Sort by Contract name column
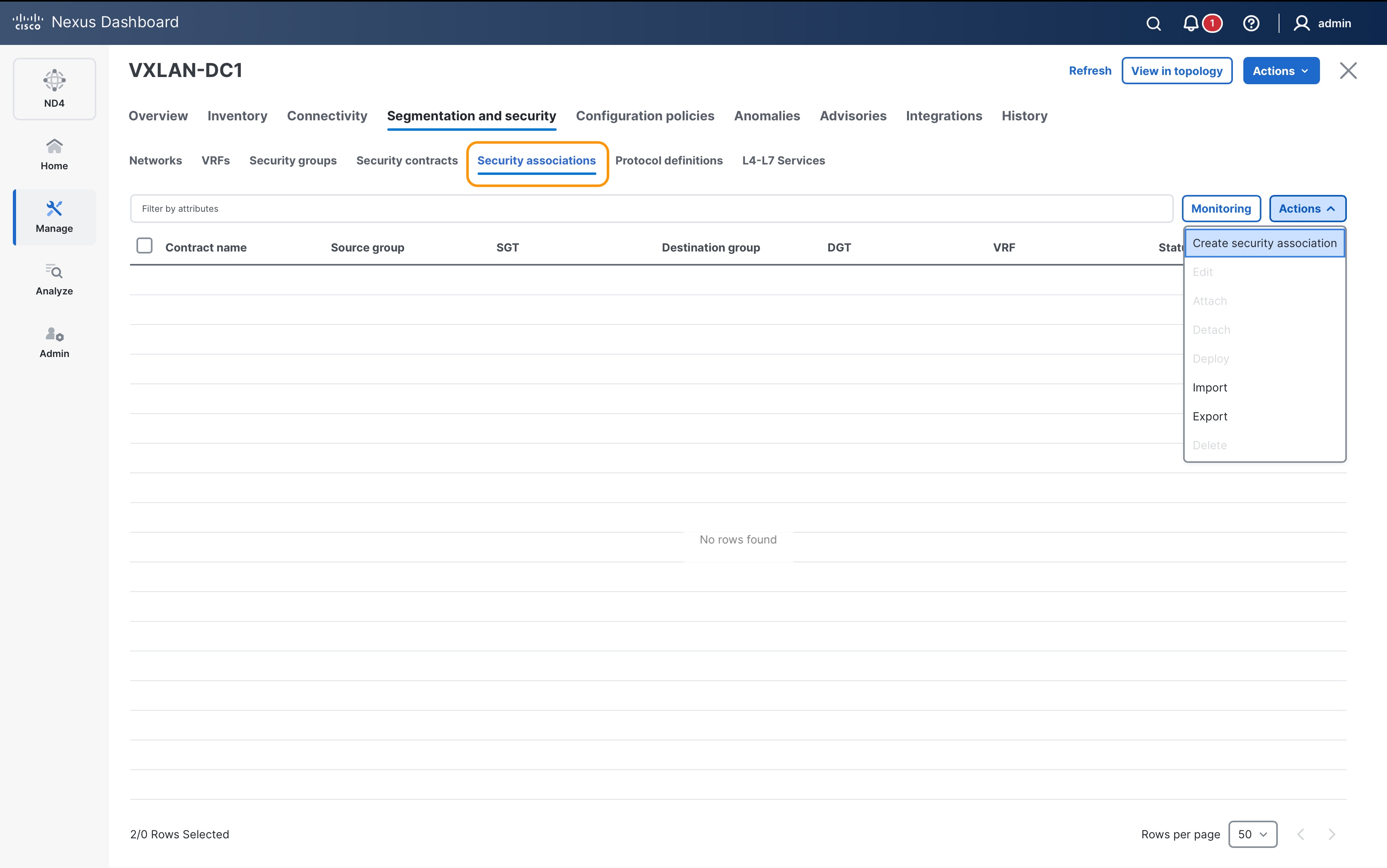The height and width of the screenshot is (868, 1387). coord(205,247)
